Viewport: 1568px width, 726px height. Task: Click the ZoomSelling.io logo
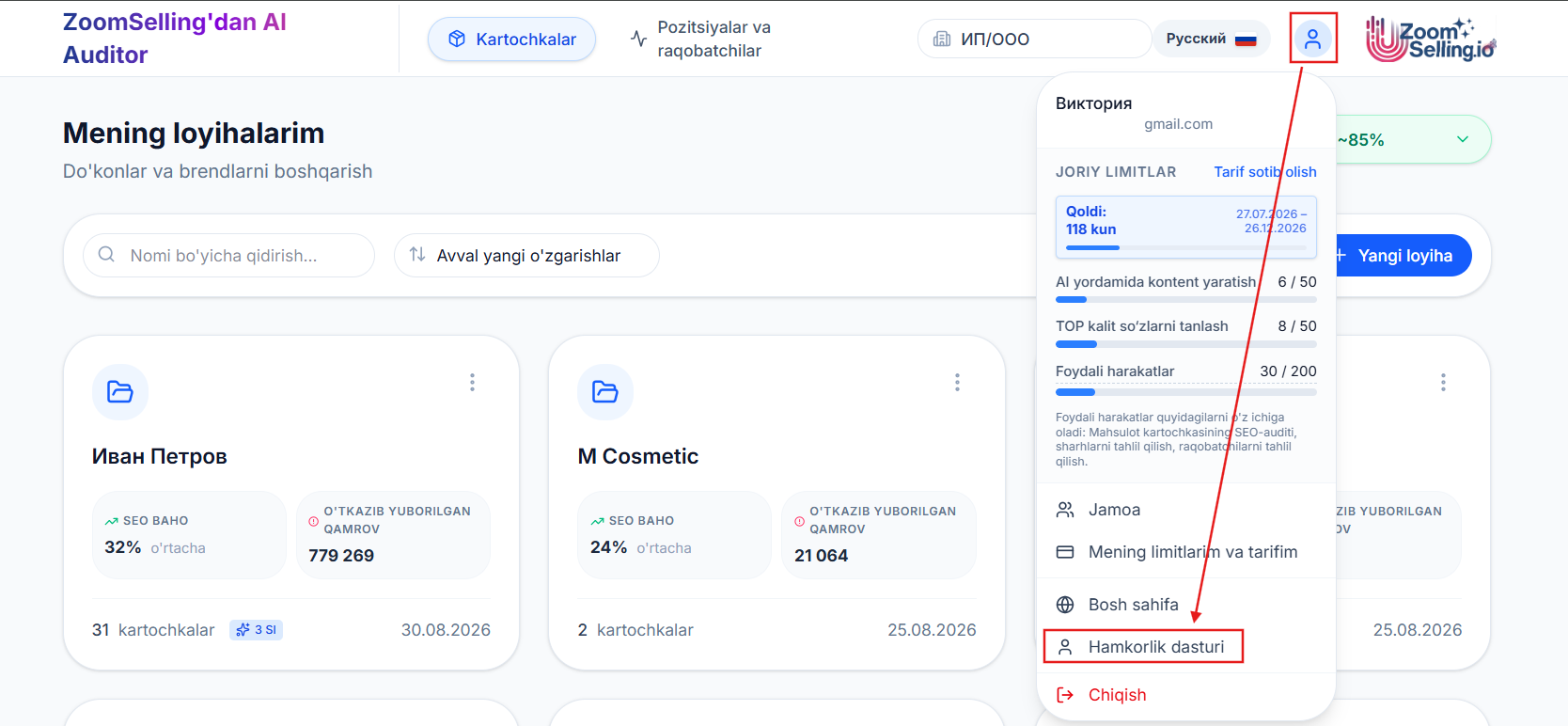pos(1431,39)
